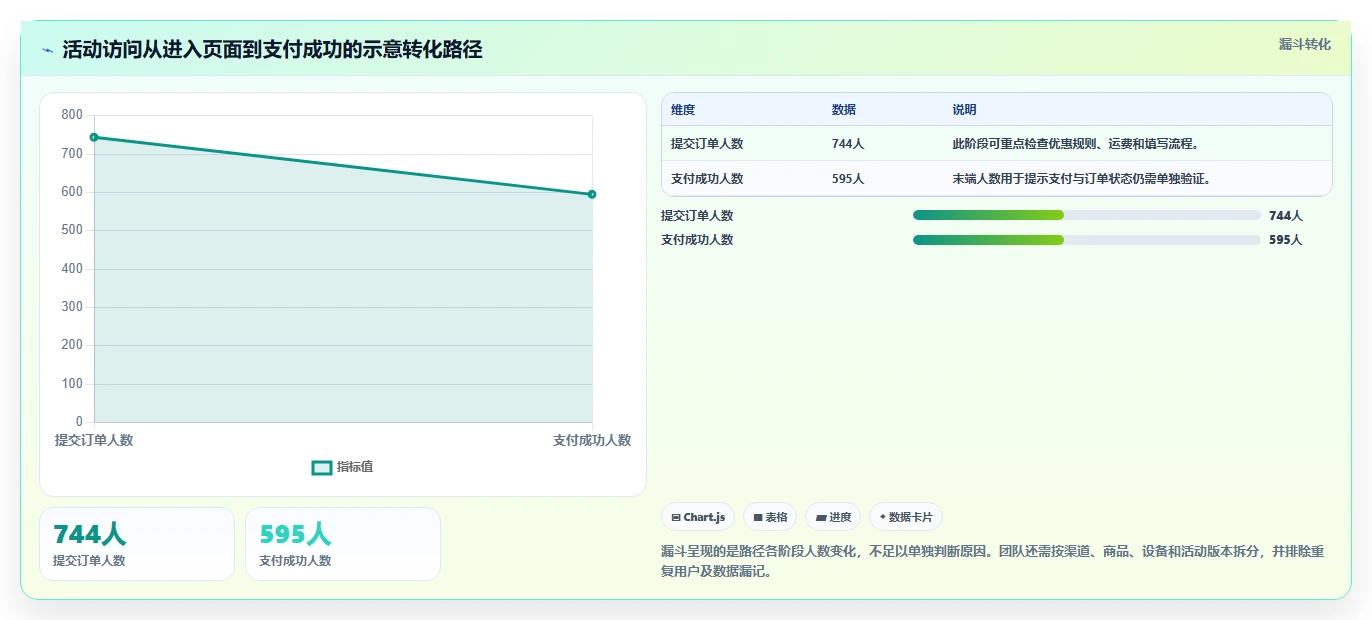Select the 进度 tag chip
The image size is (1372, 620).
833,517
